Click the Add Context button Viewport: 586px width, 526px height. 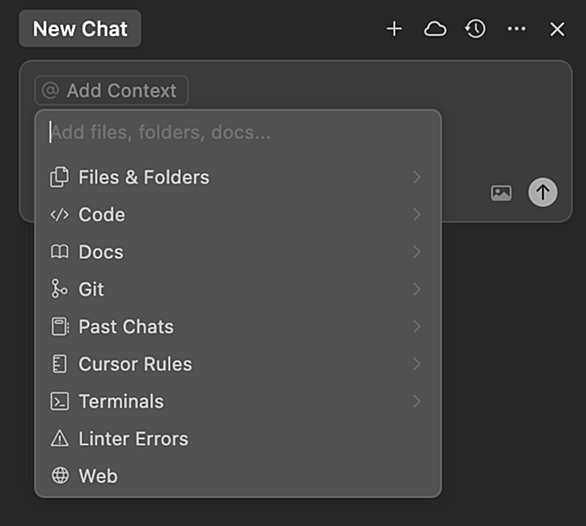[x=111, y=90]
